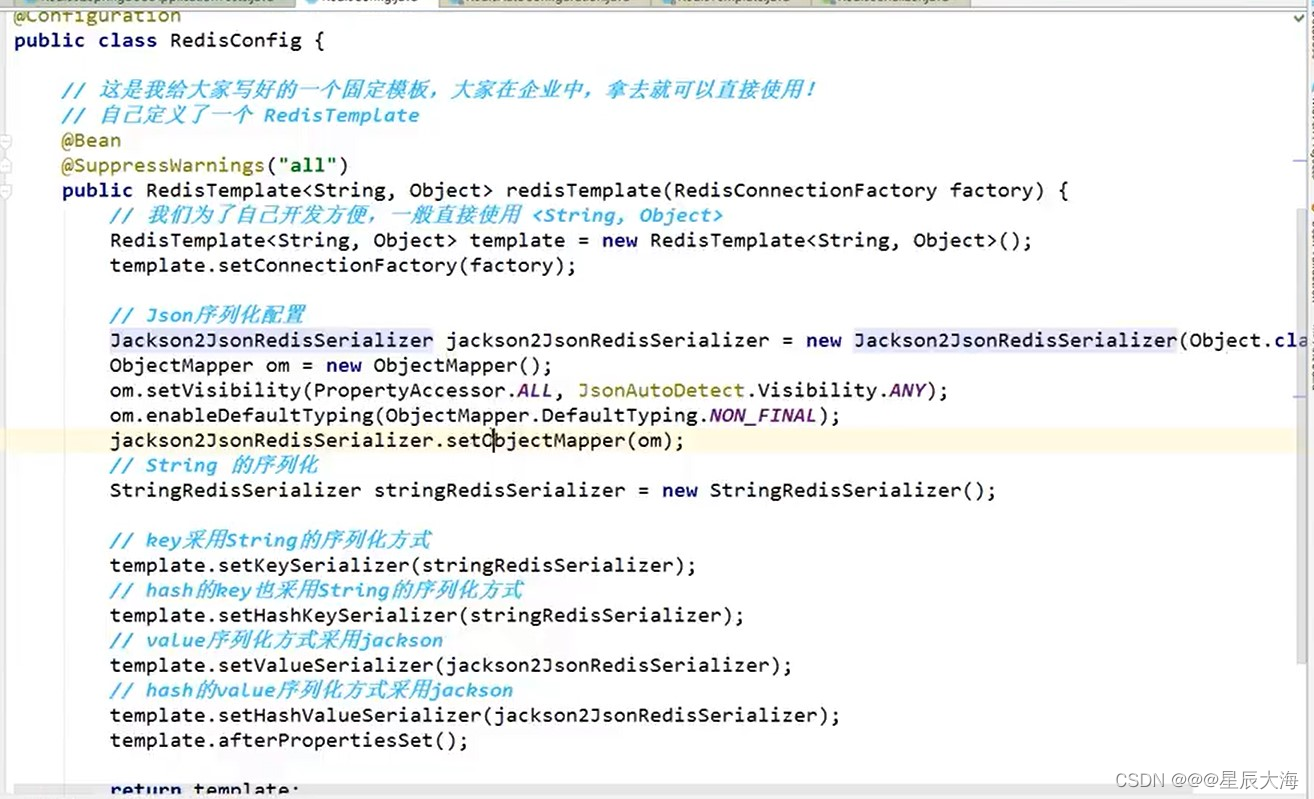Click template.setHashKeySerializer line

(x=427, y=616)
